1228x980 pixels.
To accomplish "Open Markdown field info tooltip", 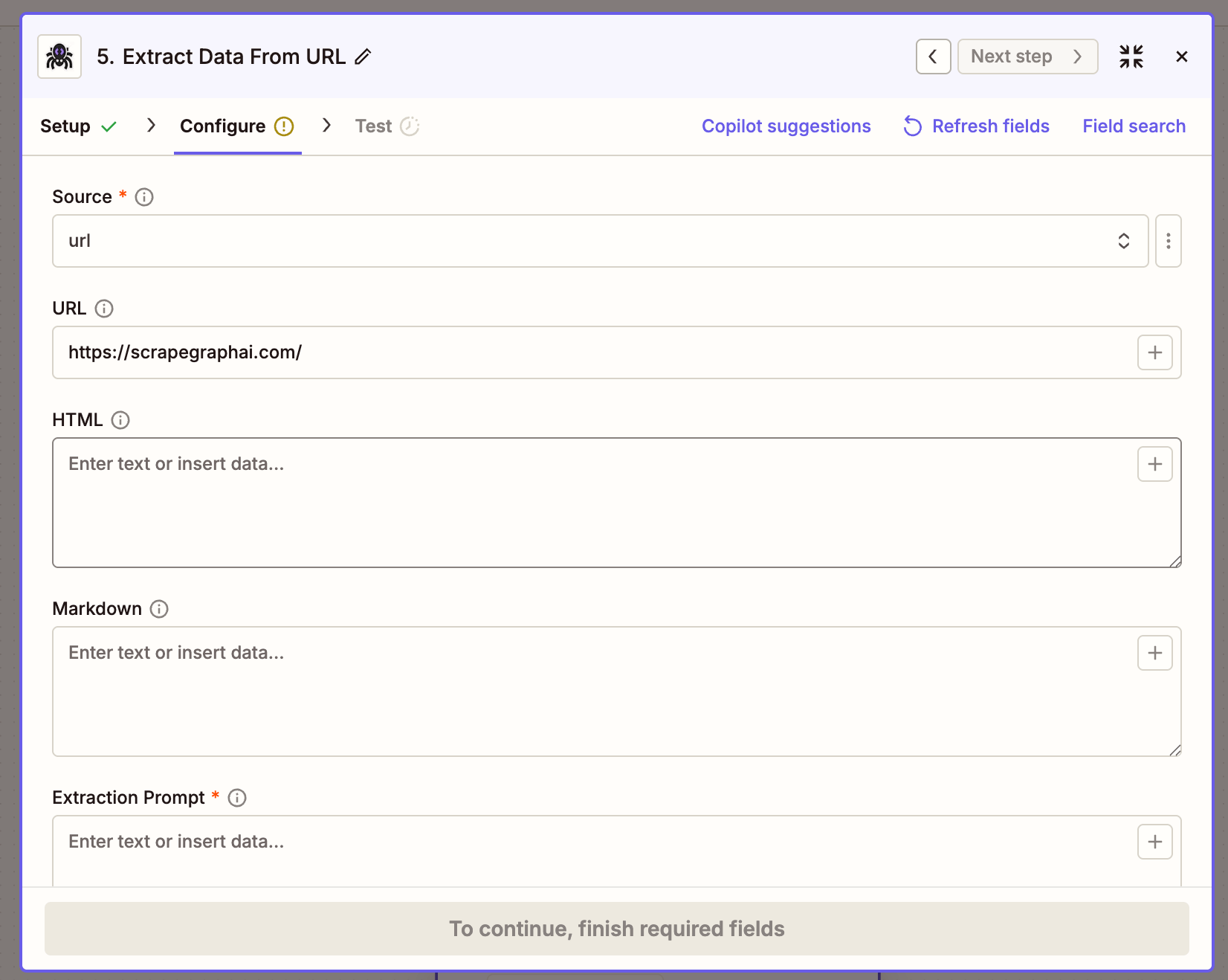I will pos(159,609).
